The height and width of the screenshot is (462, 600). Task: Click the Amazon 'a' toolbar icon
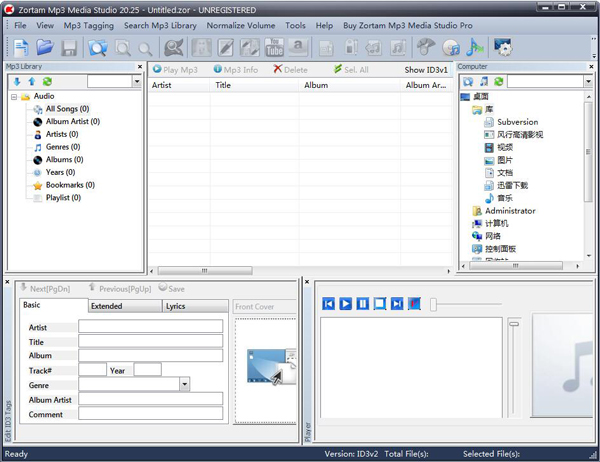click(x=298, y=47)
